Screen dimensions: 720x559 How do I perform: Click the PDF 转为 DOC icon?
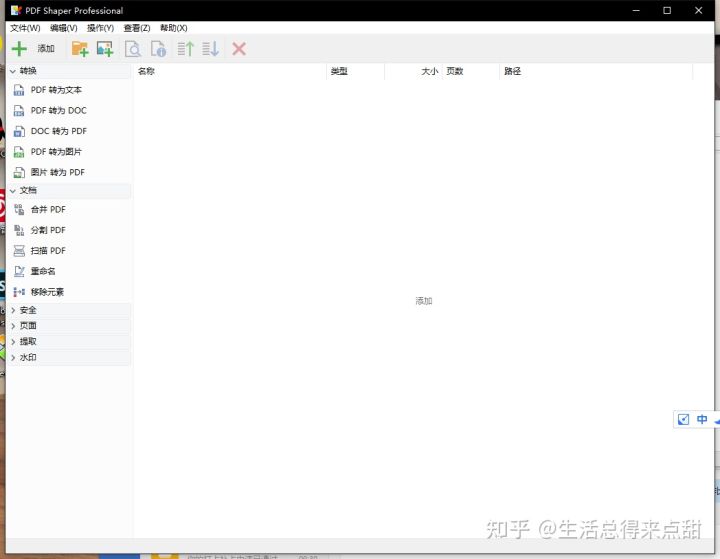(19, 111)
